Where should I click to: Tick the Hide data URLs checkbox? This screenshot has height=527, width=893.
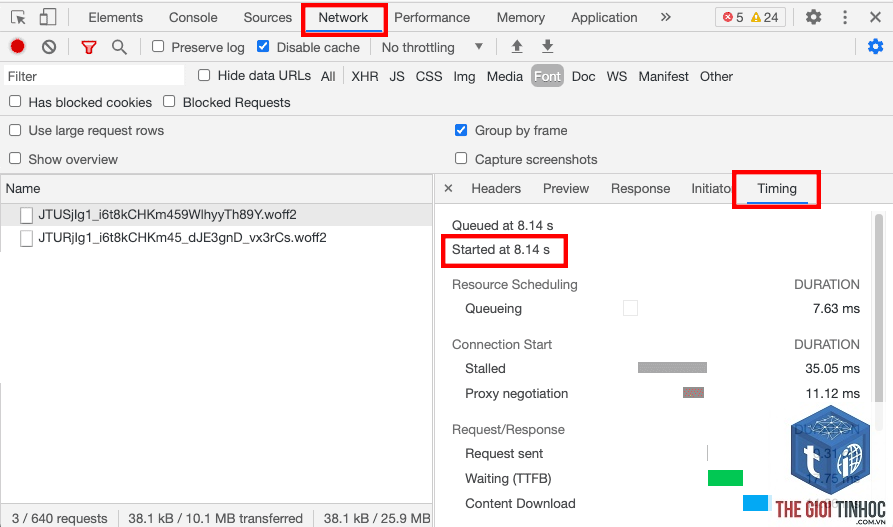204,75
